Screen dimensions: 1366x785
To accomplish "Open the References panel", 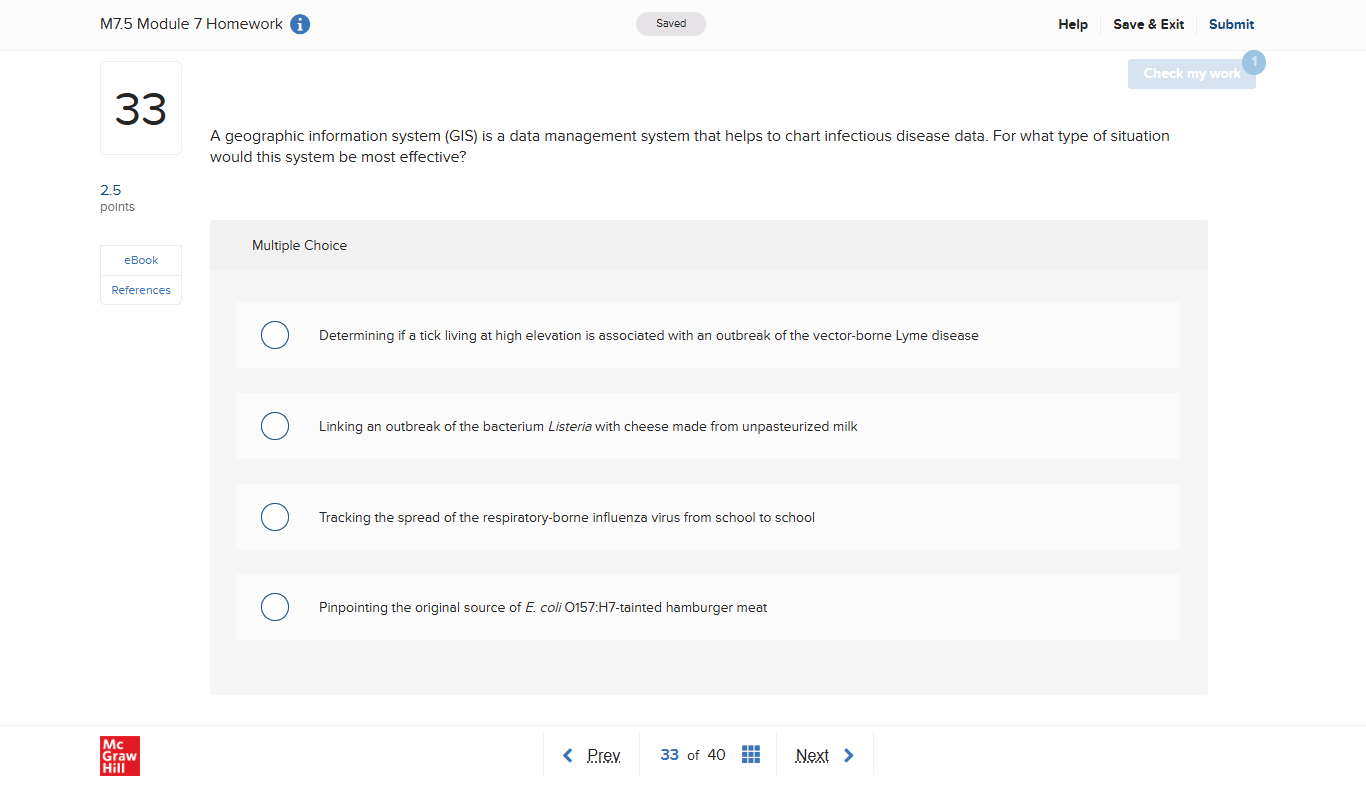I will pyautogui.click(x=140, y=289).
